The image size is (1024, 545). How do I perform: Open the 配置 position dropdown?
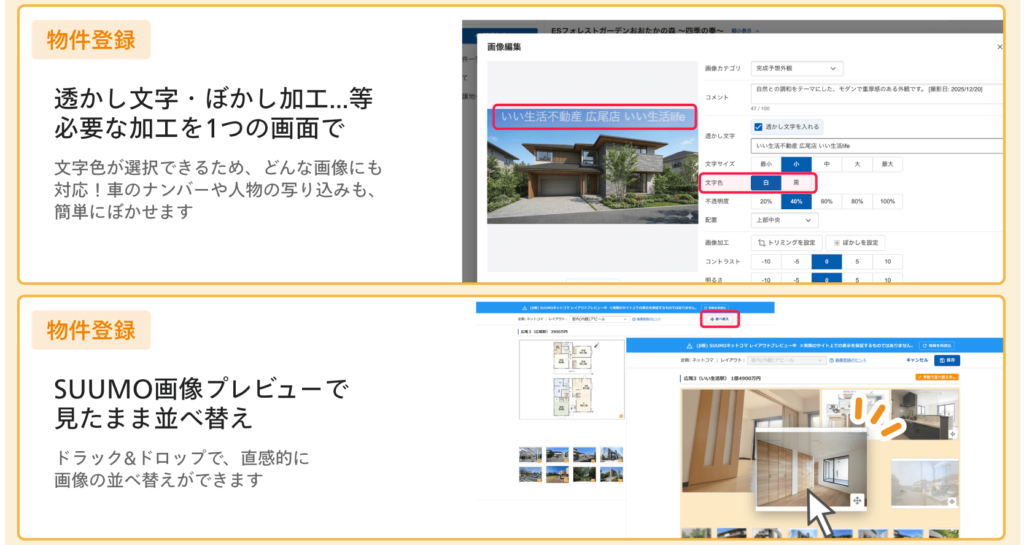pyautogui.click(x=785, y=220)
